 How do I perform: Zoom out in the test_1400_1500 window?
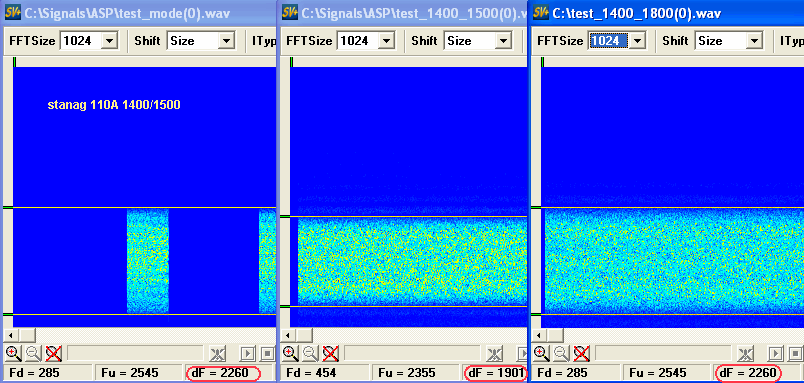point(309,353)
